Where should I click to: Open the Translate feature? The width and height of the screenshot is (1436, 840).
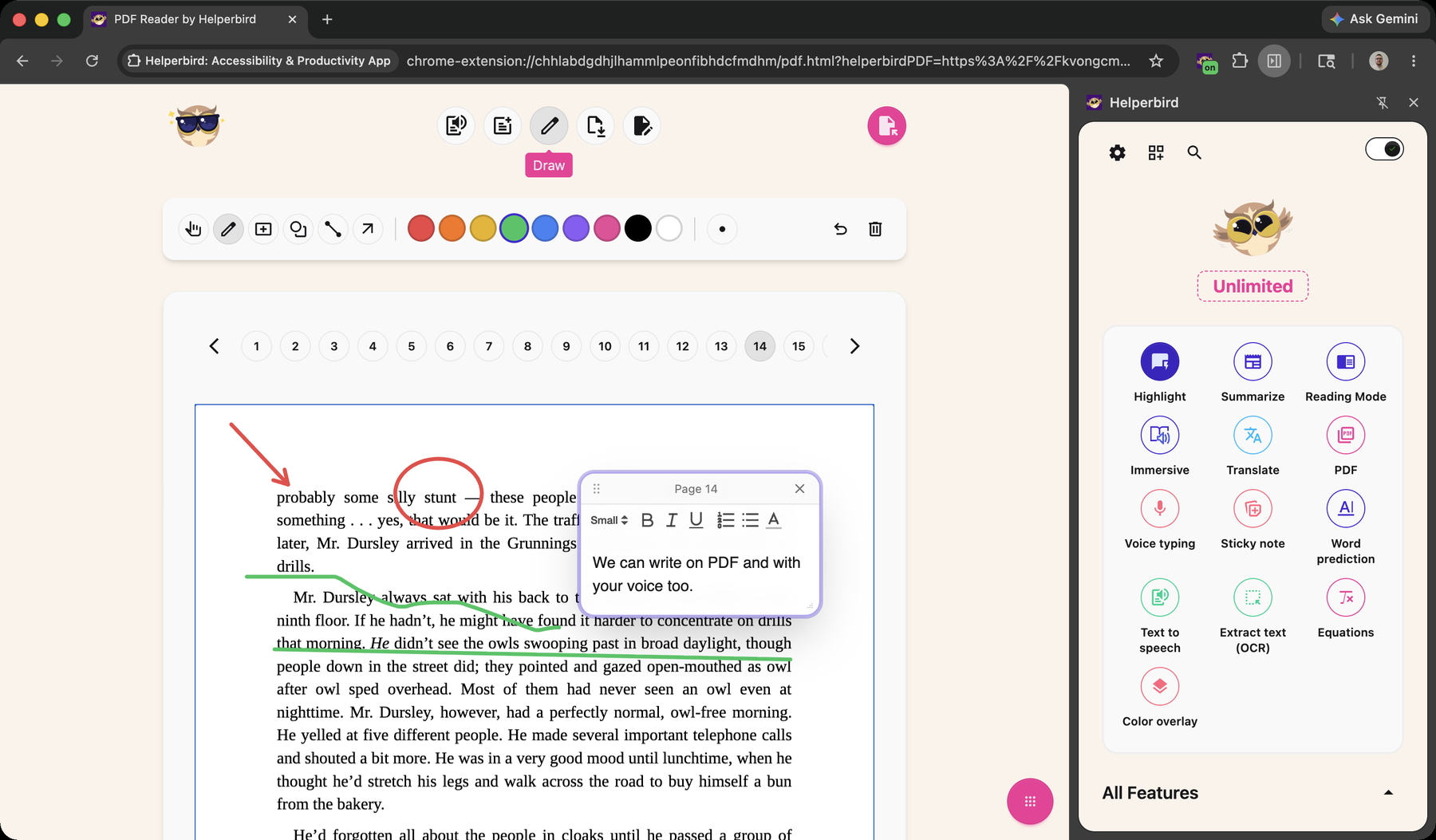pyautogui.click(x=1253, y=446)
